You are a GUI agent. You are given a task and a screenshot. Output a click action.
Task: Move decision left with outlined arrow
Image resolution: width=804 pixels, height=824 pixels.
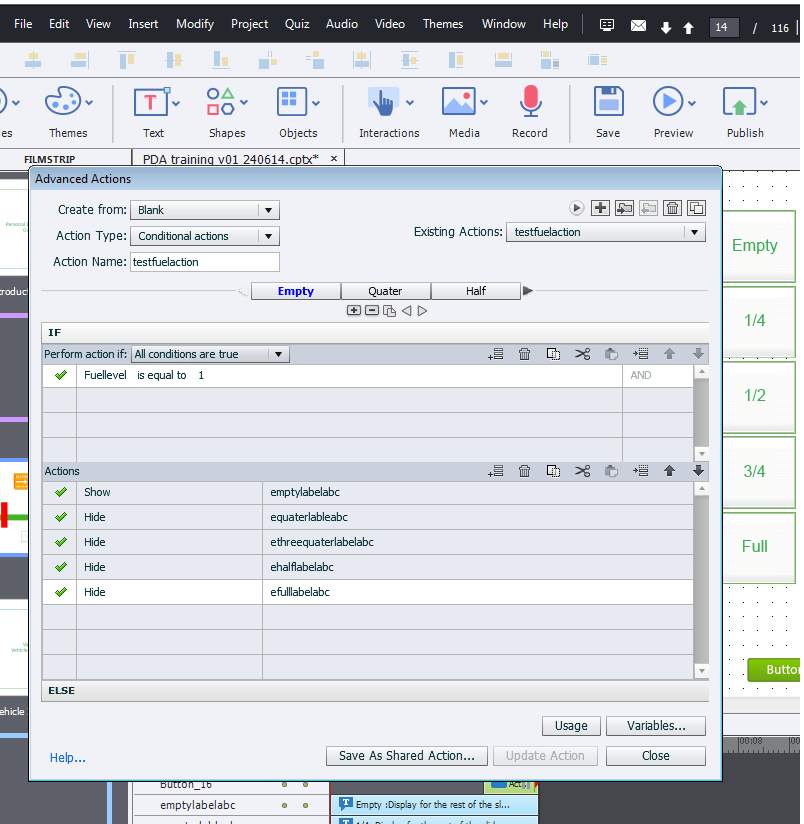406,311
